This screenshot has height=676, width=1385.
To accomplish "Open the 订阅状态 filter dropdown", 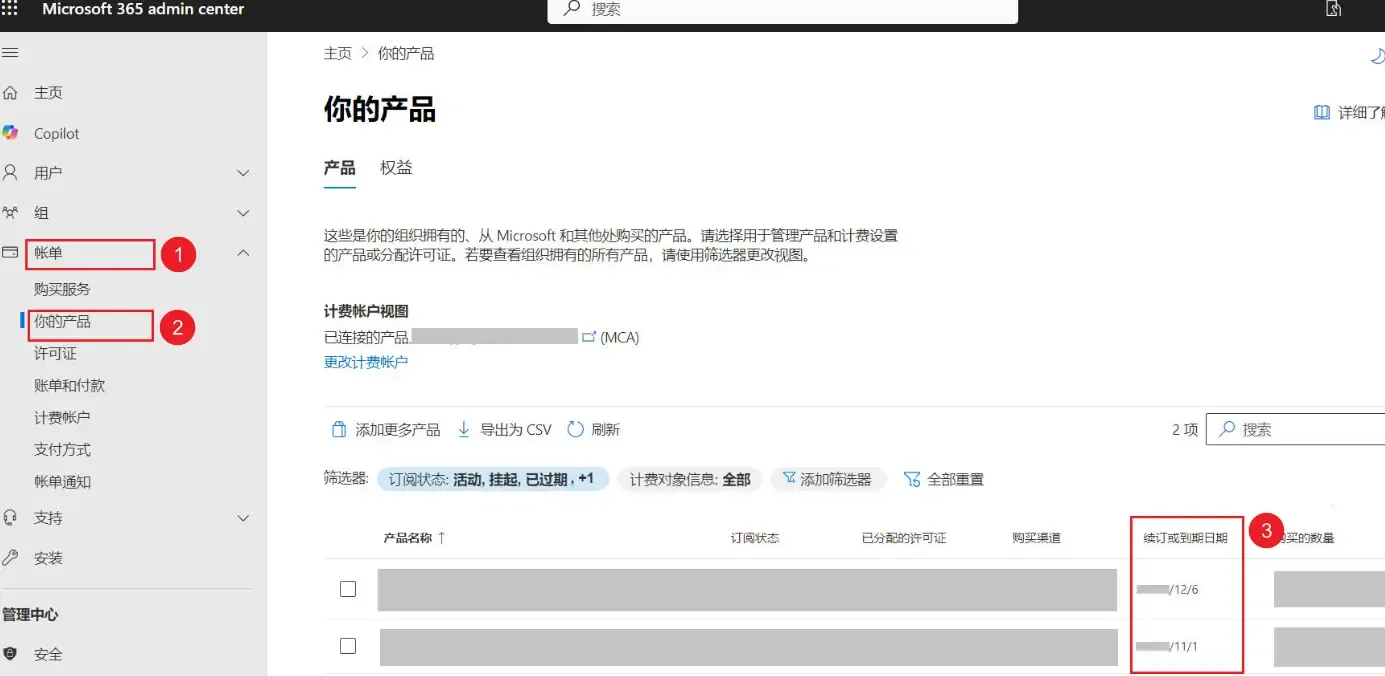I will pyautogui.click(x=493, y=480).
